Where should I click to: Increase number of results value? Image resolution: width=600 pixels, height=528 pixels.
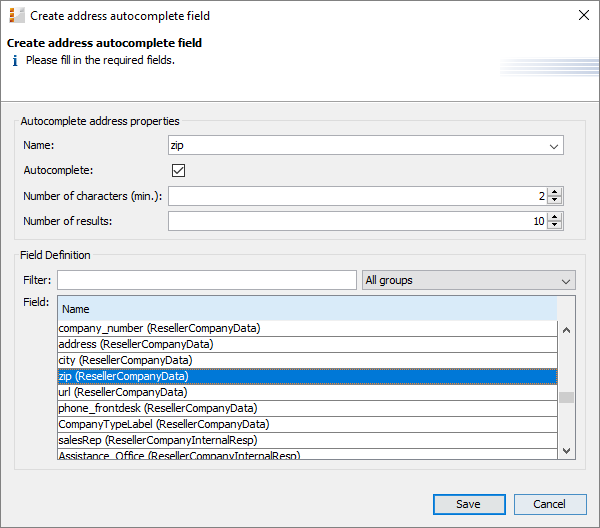click(x=554, y=217)
